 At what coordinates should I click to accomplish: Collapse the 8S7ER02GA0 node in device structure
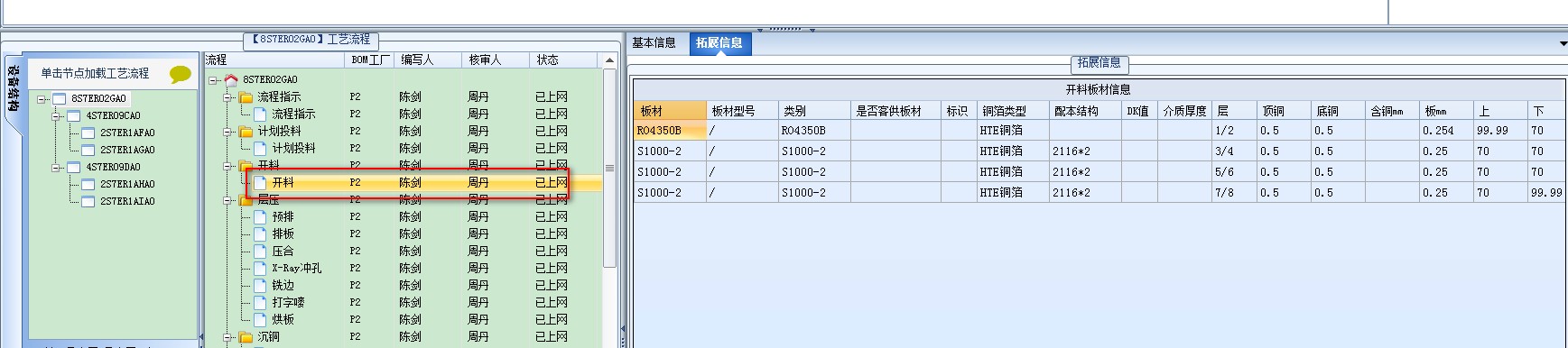(x=42, y=99)
